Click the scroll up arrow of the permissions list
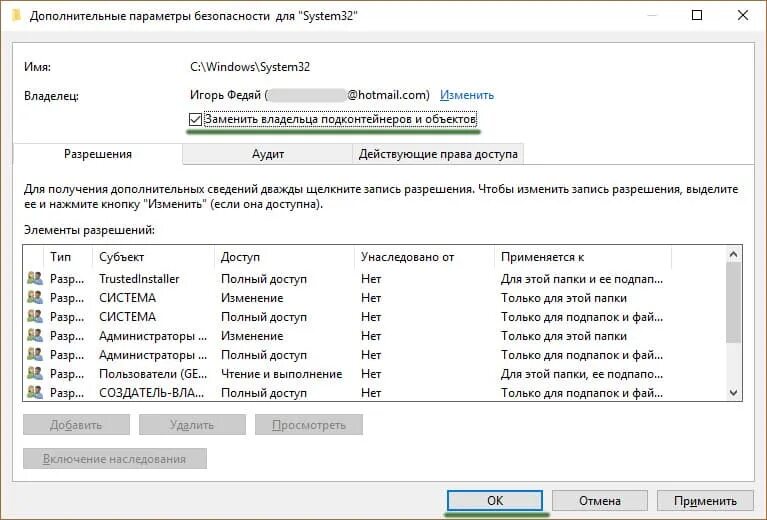Screen dimensions: 767x520 click(734, 255)
